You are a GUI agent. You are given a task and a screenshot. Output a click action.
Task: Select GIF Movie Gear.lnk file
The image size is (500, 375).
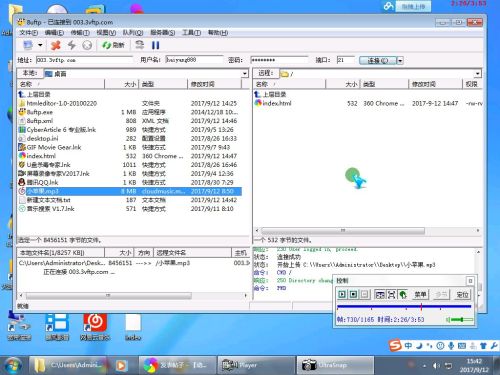(50, 147)
